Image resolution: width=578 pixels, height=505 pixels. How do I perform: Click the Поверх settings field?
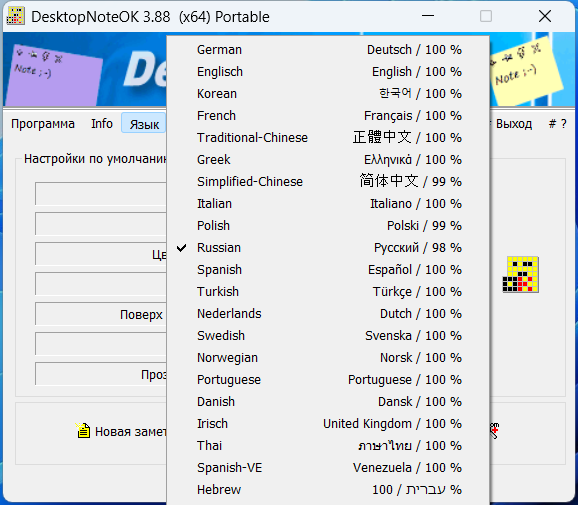(x=101, y=314)
